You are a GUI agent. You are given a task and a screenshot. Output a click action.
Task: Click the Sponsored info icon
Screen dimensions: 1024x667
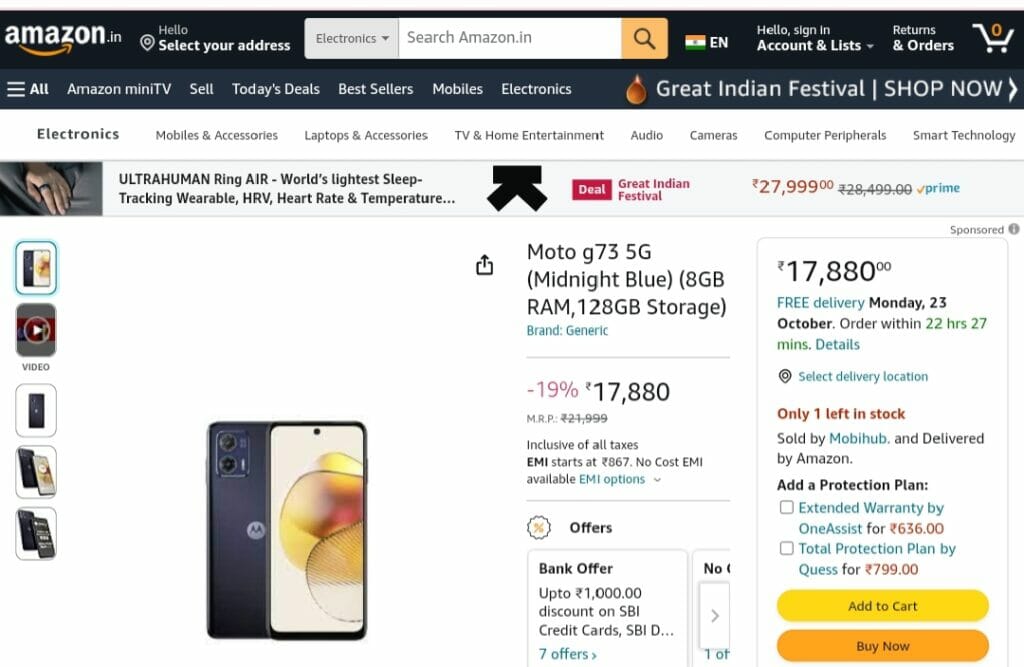[1014, 229]
